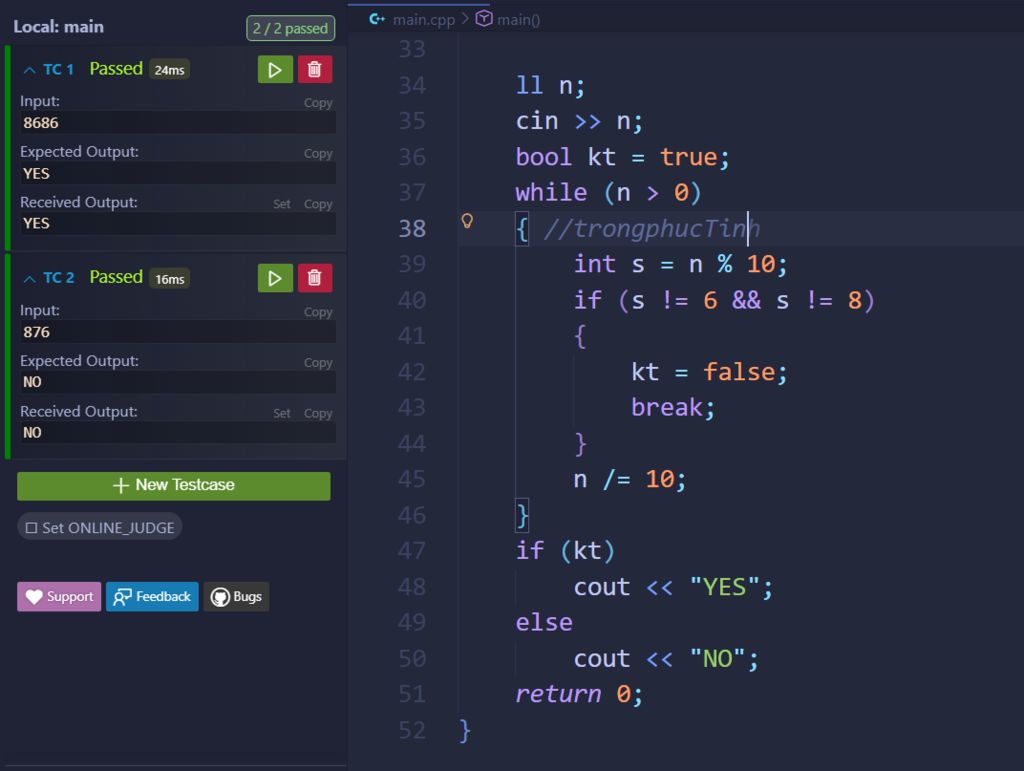The height and width of the screenshot is (771, 1024).
Task: Click TC 1 Passed status label
Action: click(116, 69)
